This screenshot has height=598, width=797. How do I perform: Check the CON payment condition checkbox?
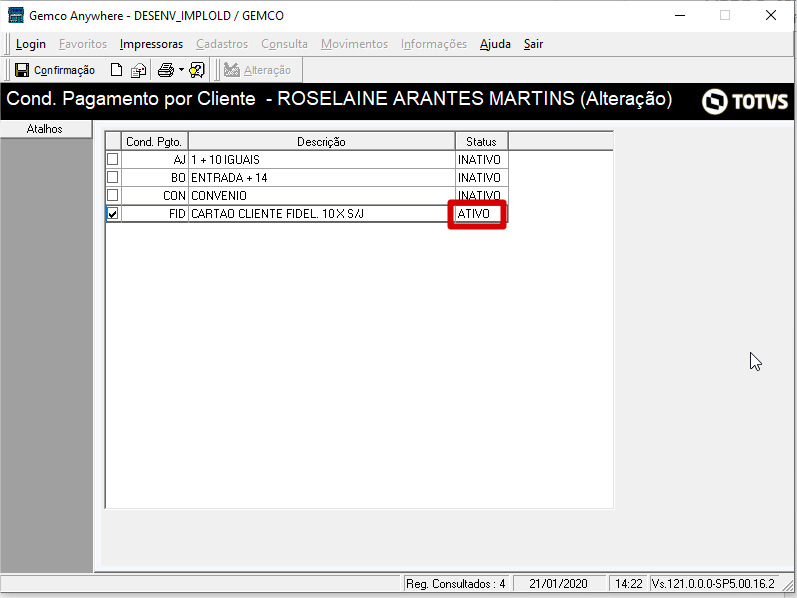coord(113,195)
